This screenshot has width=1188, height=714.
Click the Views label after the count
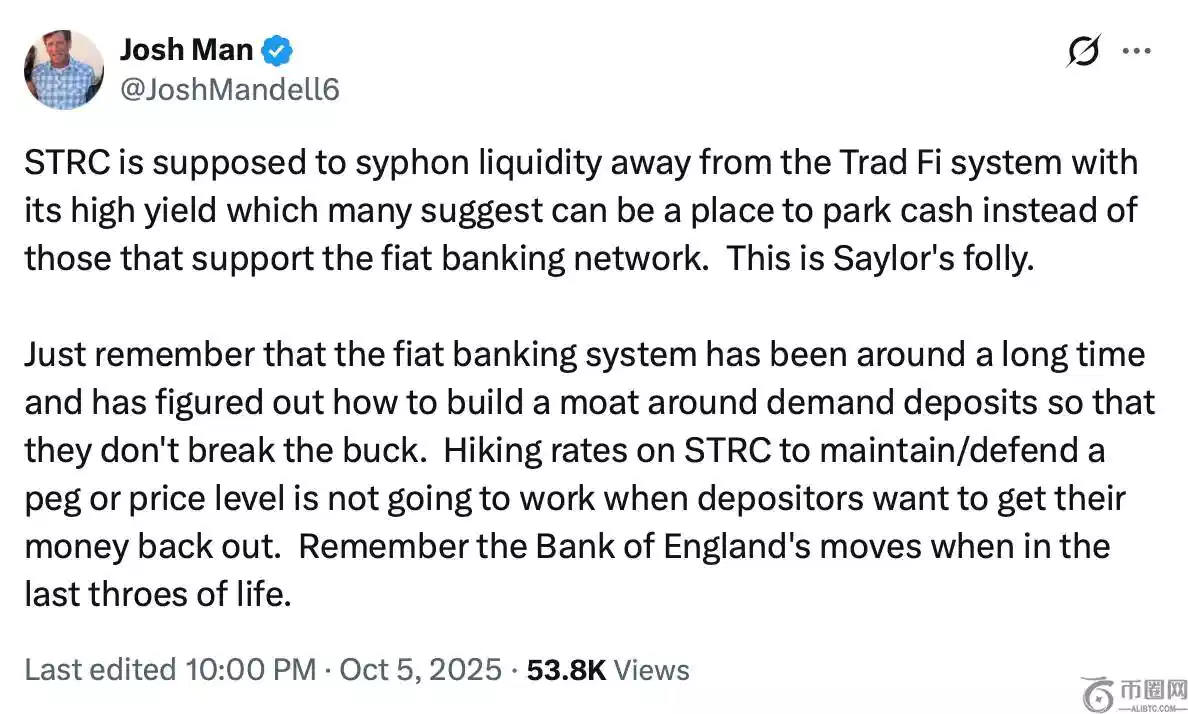[651, 670]
